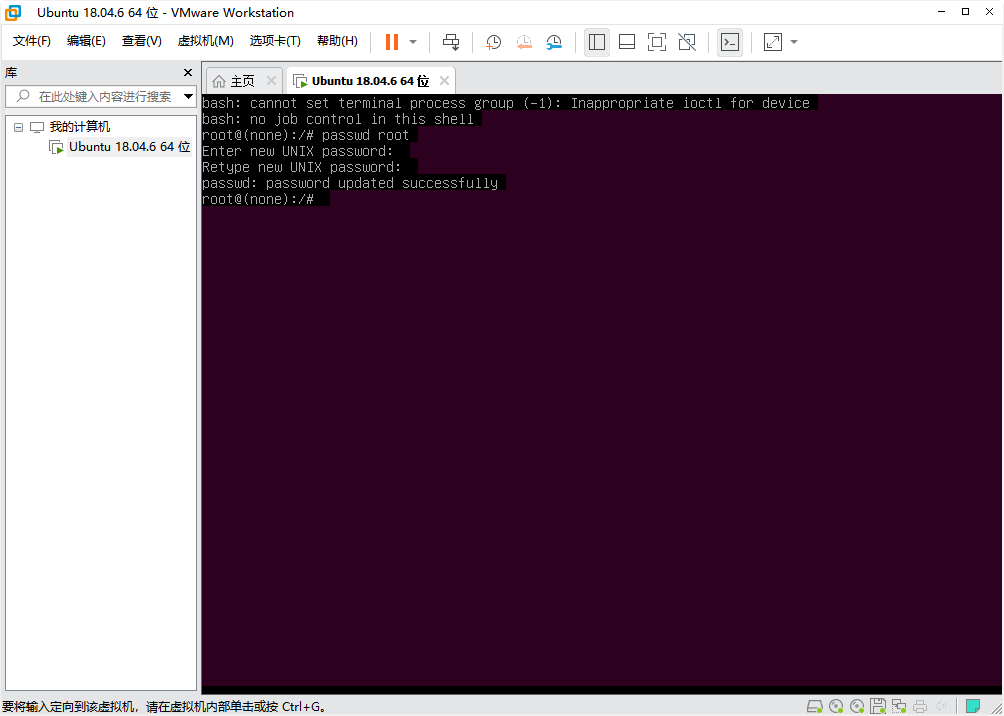Click the stretch guest display icon

pos(773,42)
